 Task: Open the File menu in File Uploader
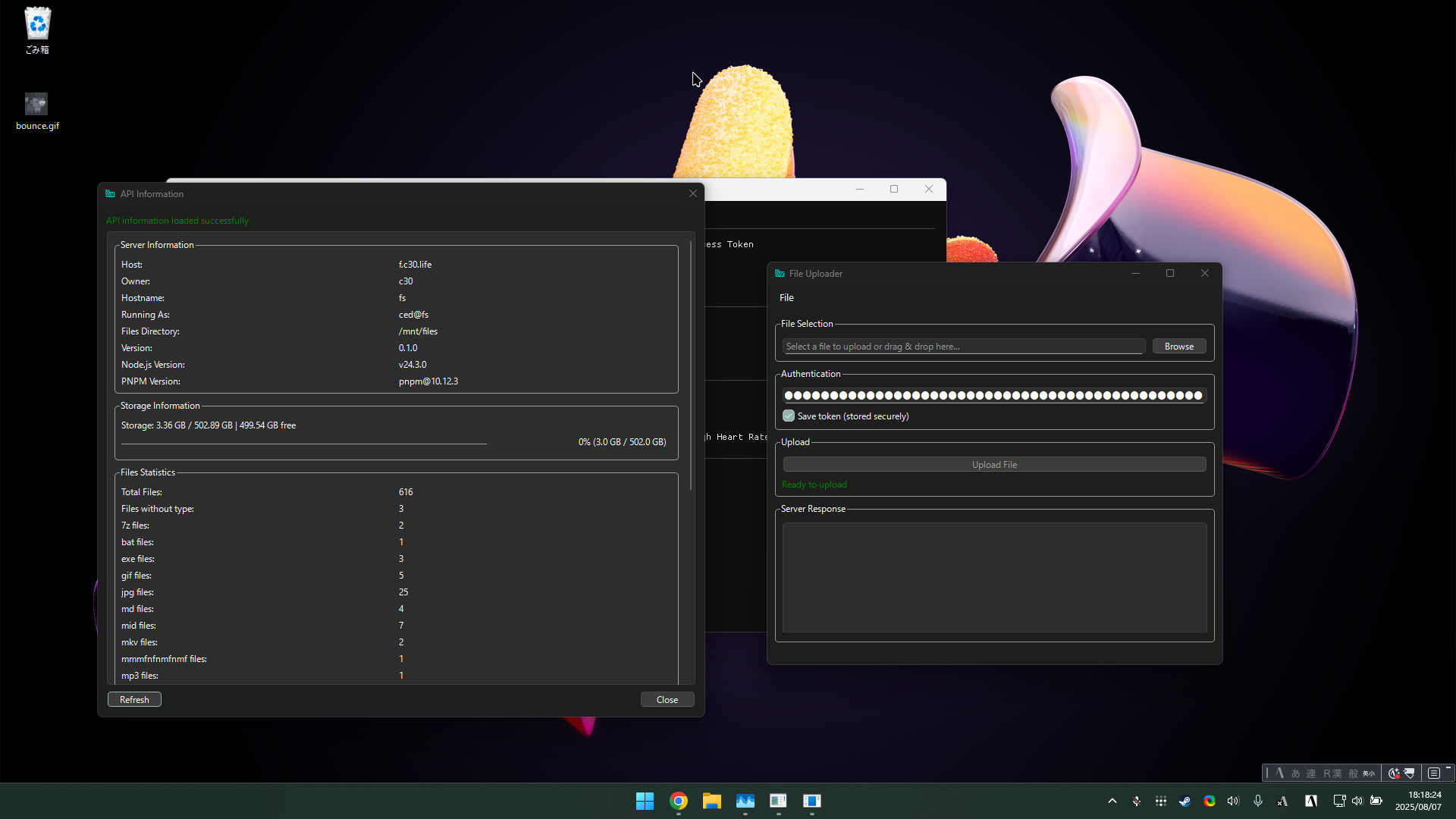coord(786,298)
